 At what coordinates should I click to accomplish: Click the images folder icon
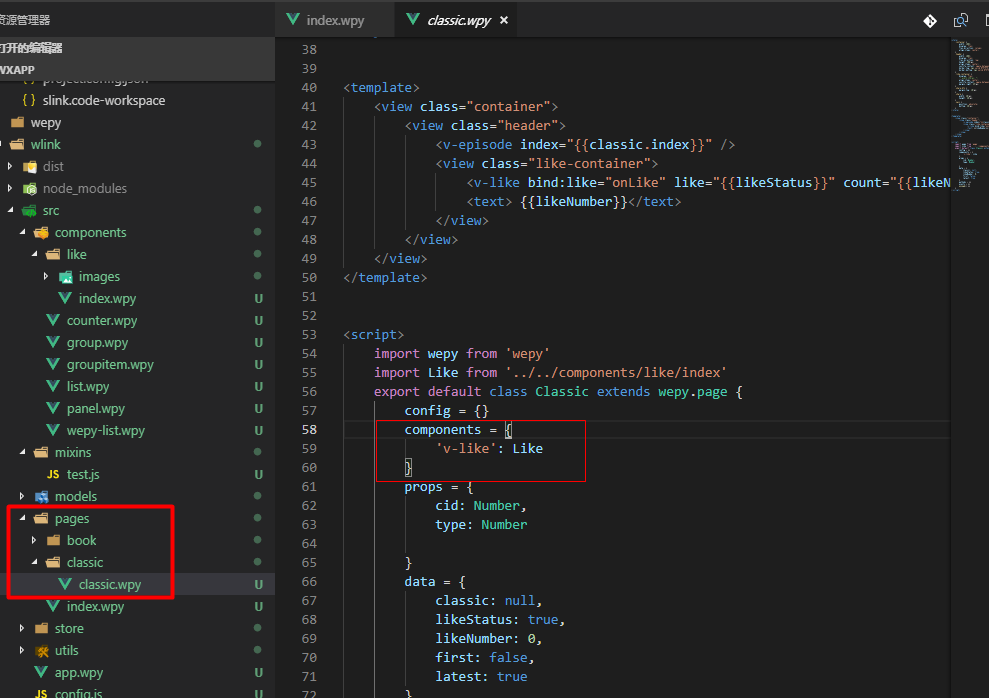66,276
